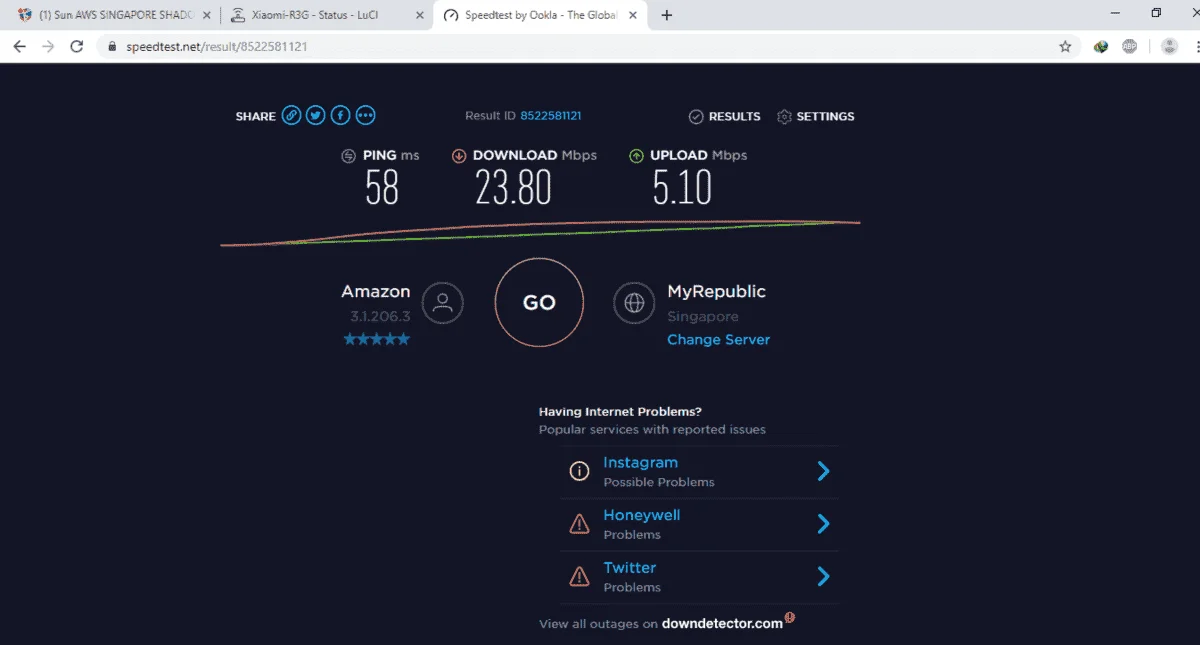The width and height of the screenshot is (1200, 645).
Task: Expand Honeywell outage chevron arrow
Action: [x=823, y=523]
